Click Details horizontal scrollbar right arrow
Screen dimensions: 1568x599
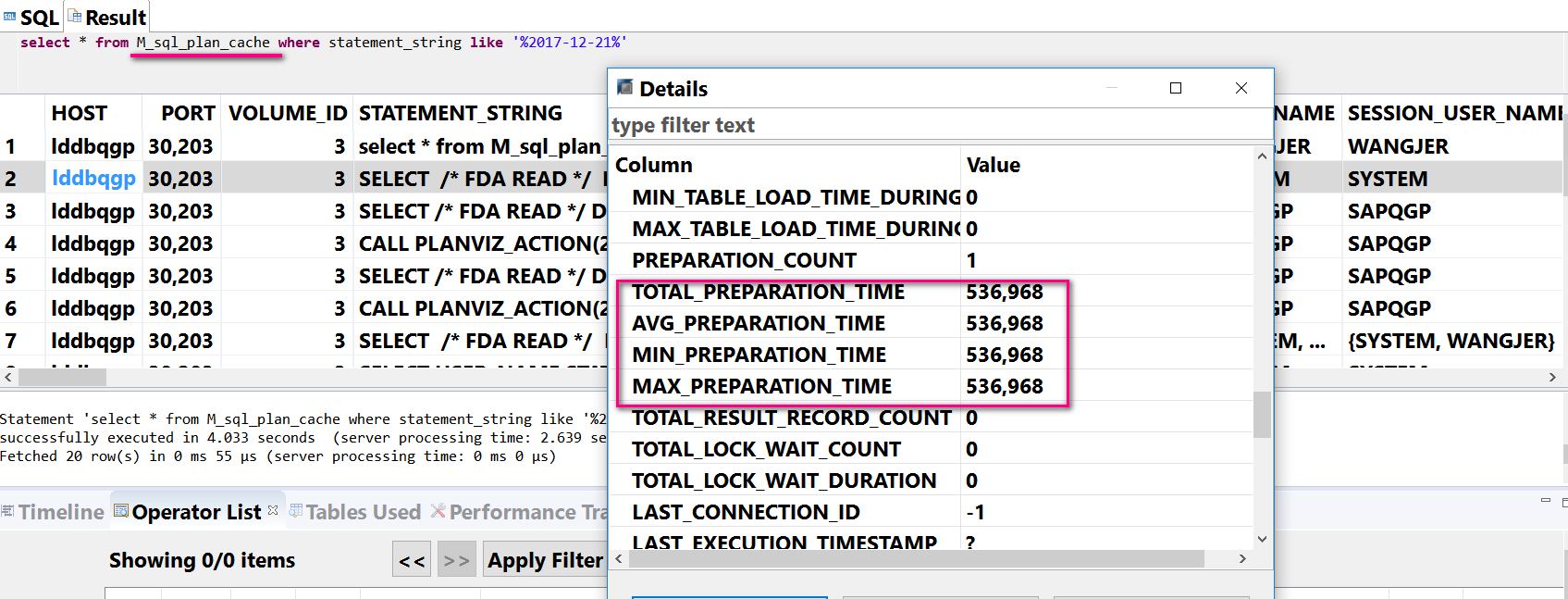tap(1242, 558)
